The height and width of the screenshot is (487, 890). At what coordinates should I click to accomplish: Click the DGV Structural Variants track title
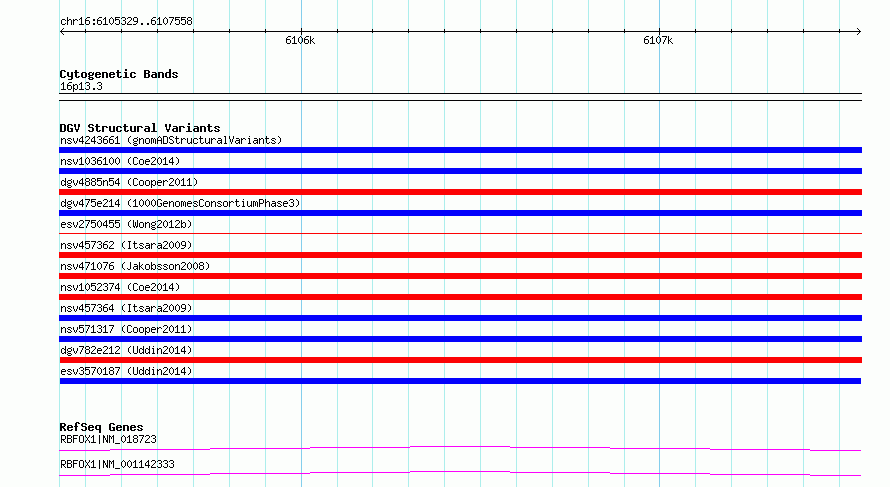click(x=140, y=128)
